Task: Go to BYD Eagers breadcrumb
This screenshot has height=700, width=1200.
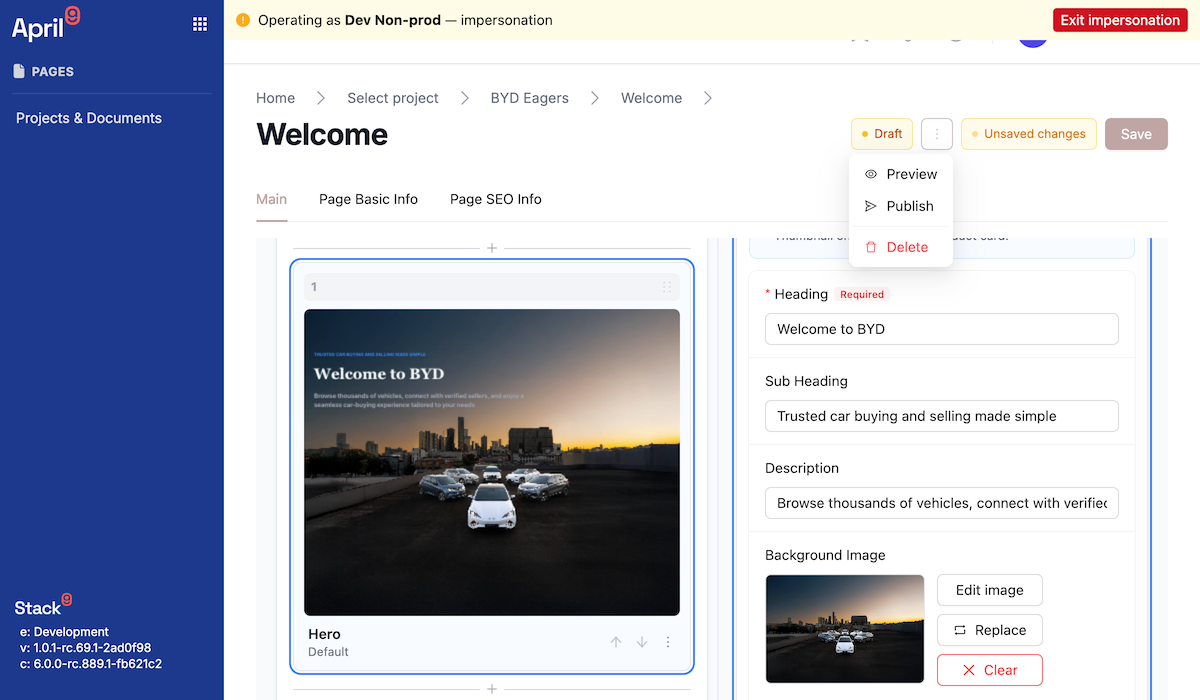Action: [530, 98]
